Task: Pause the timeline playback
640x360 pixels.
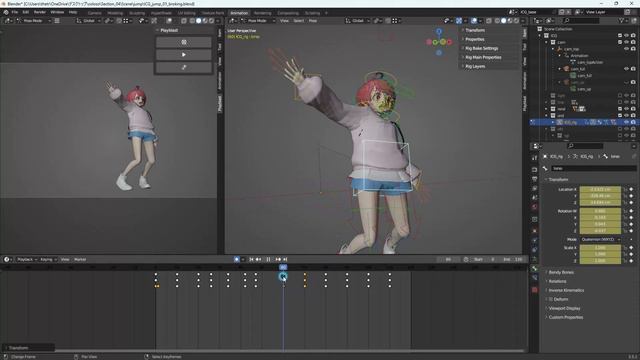Action: [x=268, y=259]
